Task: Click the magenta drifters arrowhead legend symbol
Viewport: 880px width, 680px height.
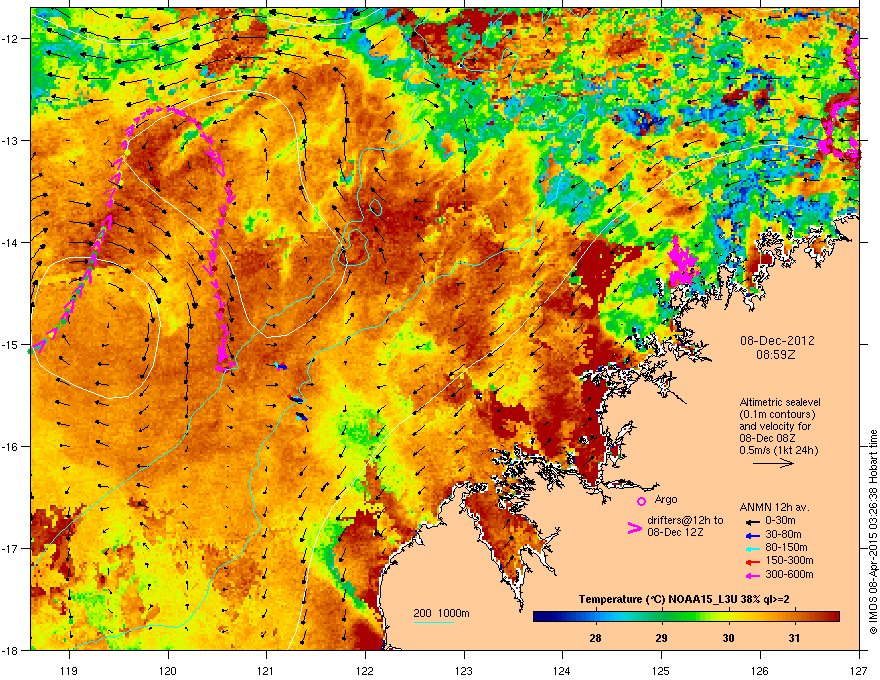Action: [634, 528]
